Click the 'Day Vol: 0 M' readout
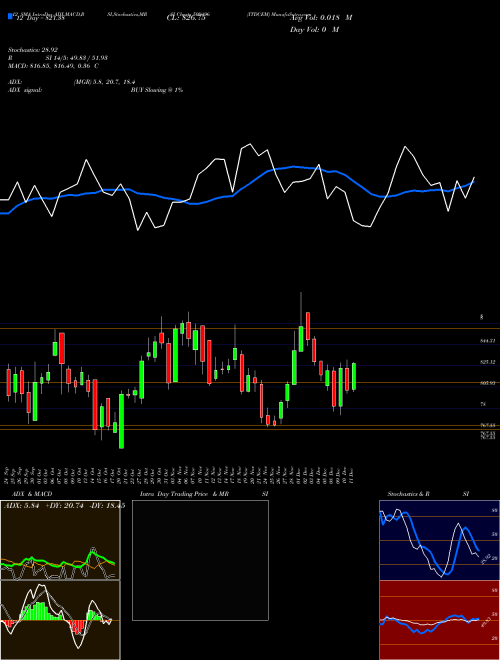 (314, 30)
